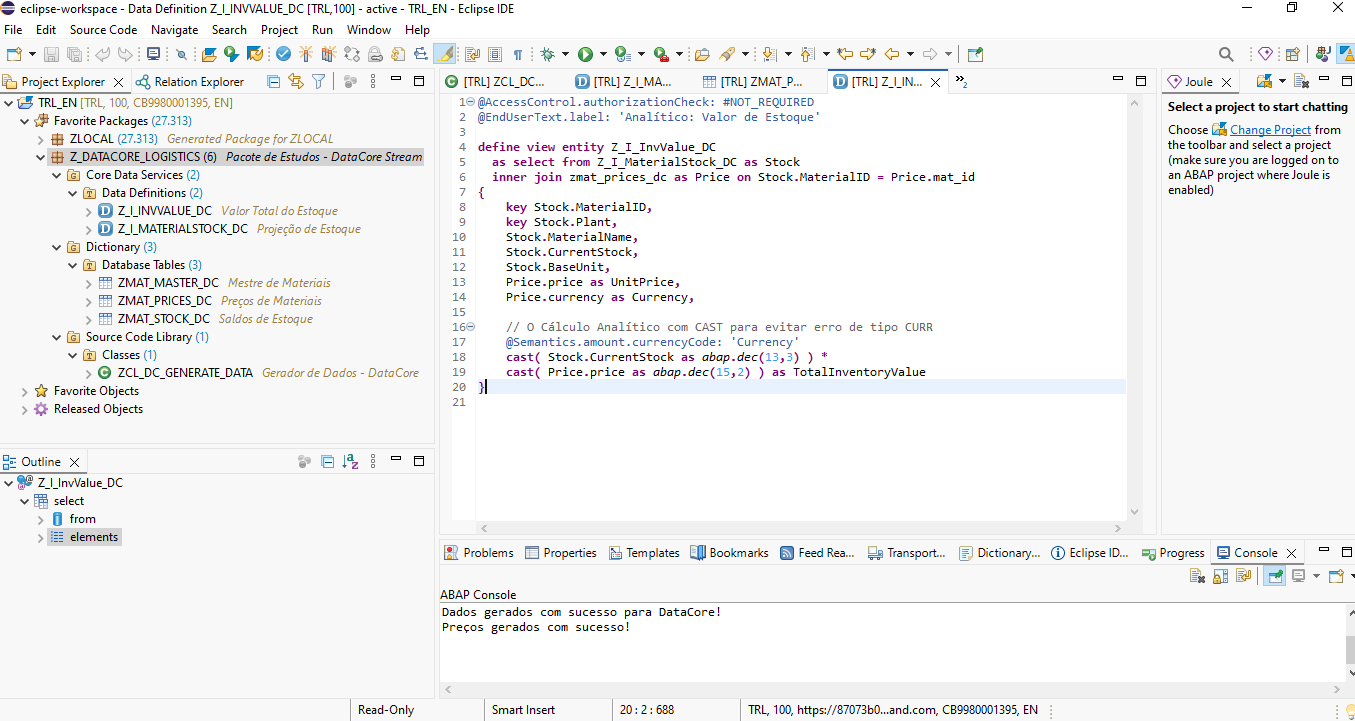Image resolution: width=1355 pixels, height=721 pixels.
Task: Toggle Show Whitespace Characters pilcrow button
Action: [x=518, y=54]
